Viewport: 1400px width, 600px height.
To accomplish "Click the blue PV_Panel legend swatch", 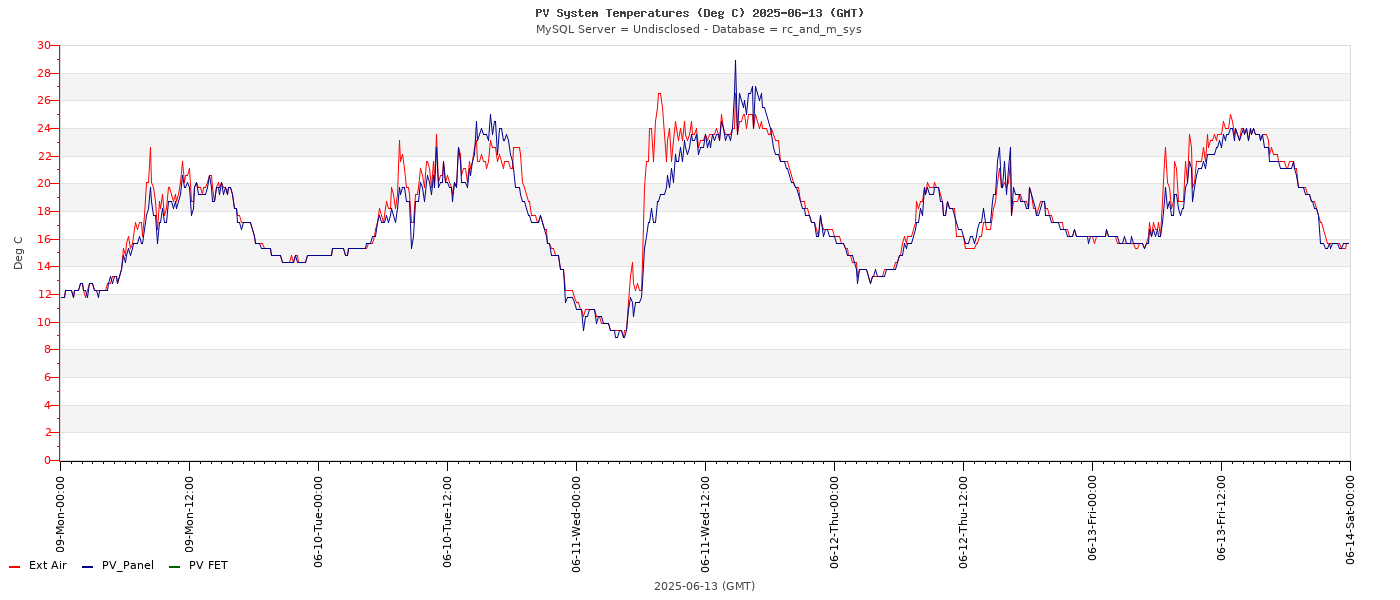I will pos(87,567).
